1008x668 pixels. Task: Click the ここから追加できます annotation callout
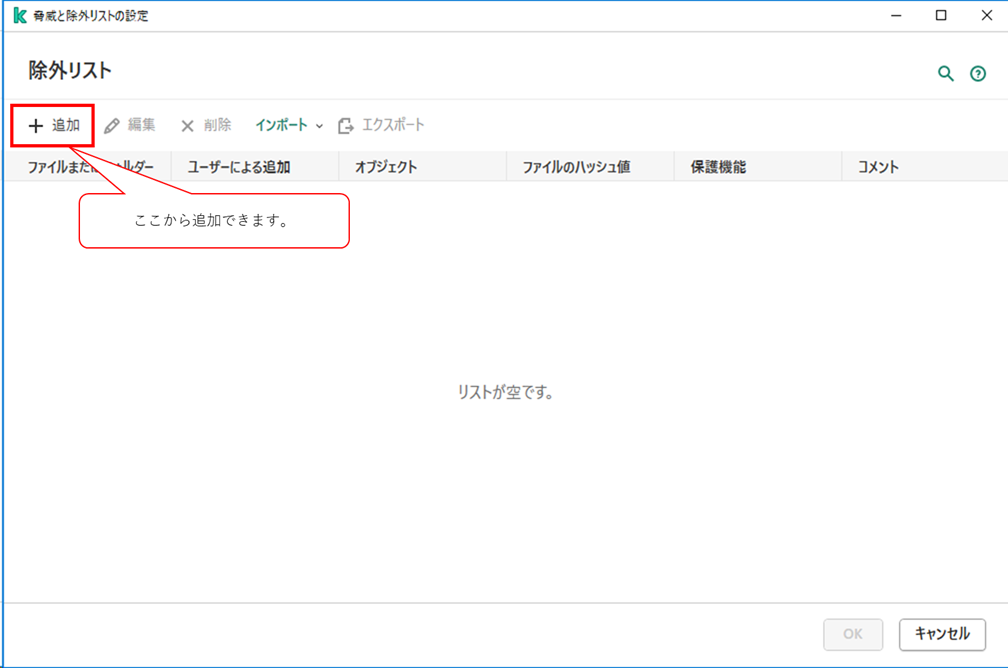[213, 219]
